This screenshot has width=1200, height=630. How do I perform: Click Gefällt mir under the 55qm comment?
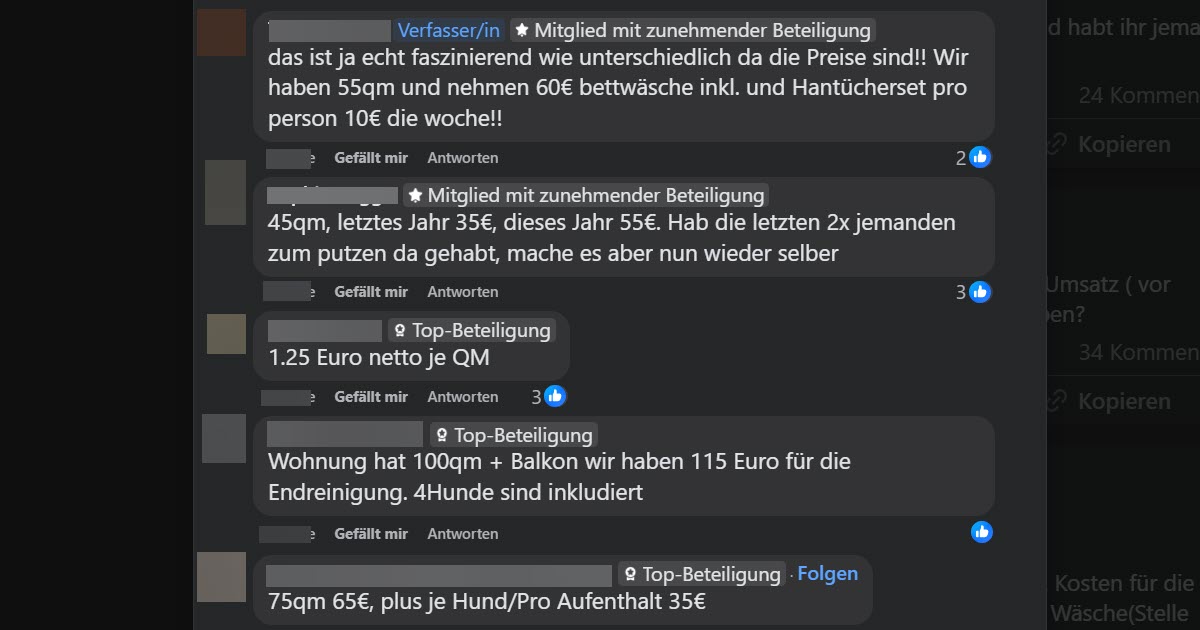pos(371,158)
